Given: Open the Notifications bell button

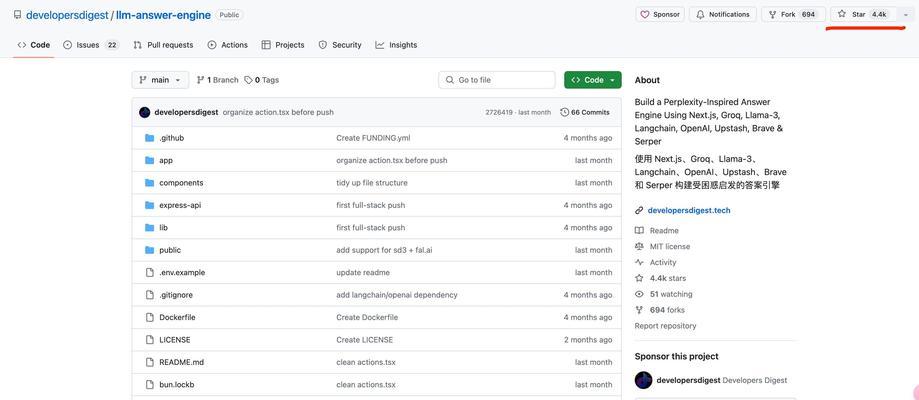Looking at the screenshot, I should tap(723, 15).
